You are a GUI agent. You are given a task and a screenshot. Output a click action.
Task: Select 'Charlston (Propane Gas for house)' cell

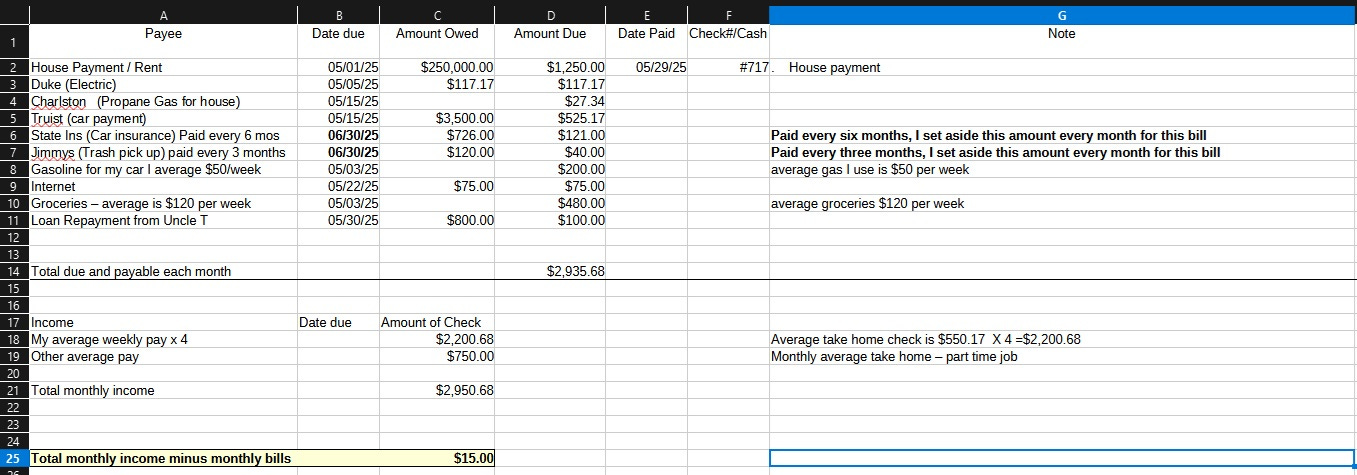pyautogui.click(x=163, y=102)
